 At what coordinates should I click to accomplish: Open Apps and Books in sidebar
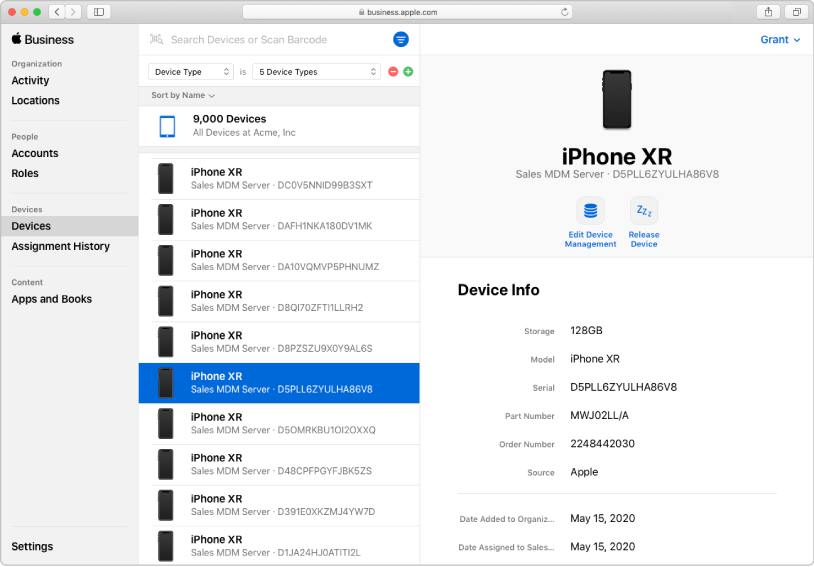pos(51,300)
